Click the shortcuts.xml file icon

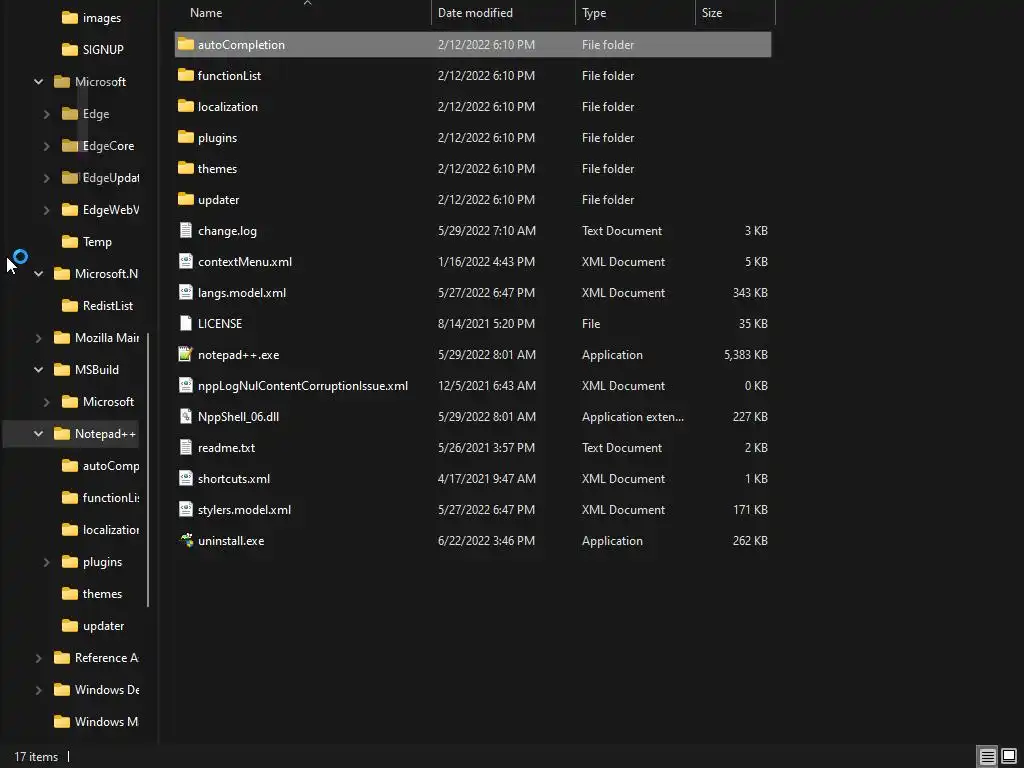(x=185, y=478)
